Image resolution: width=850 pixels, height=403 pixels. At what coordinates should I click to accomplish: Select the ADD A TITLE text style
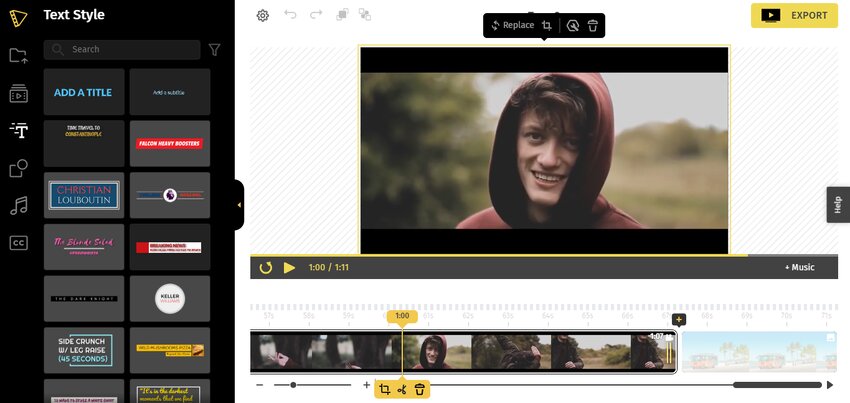coord(84,92)
